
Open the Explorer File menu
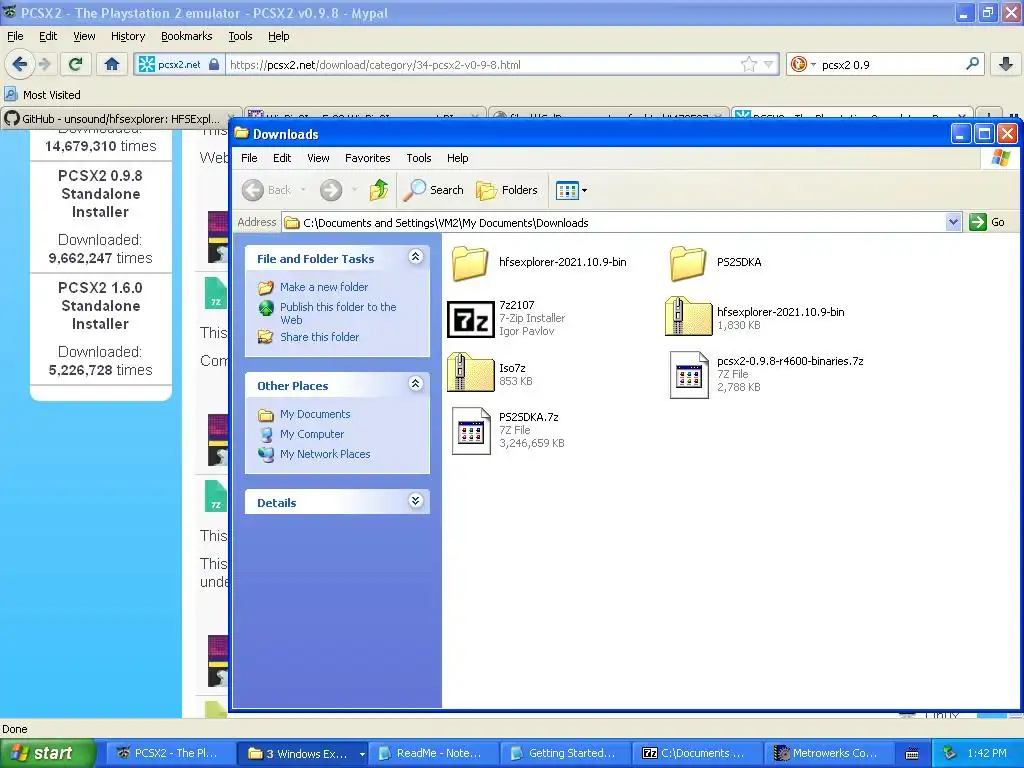click(249, 158)
